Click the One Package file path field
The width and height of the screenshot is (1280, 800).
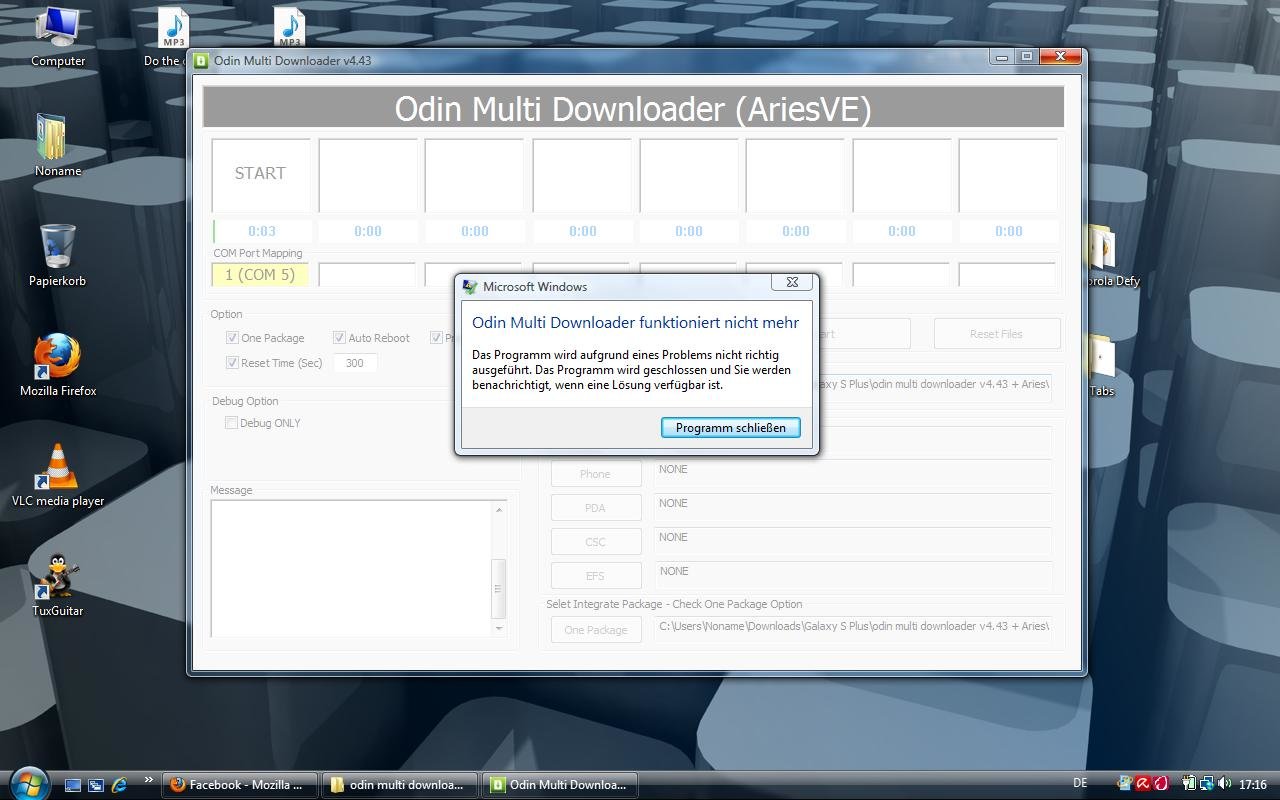pyautogui.click(x=853, y=630)
